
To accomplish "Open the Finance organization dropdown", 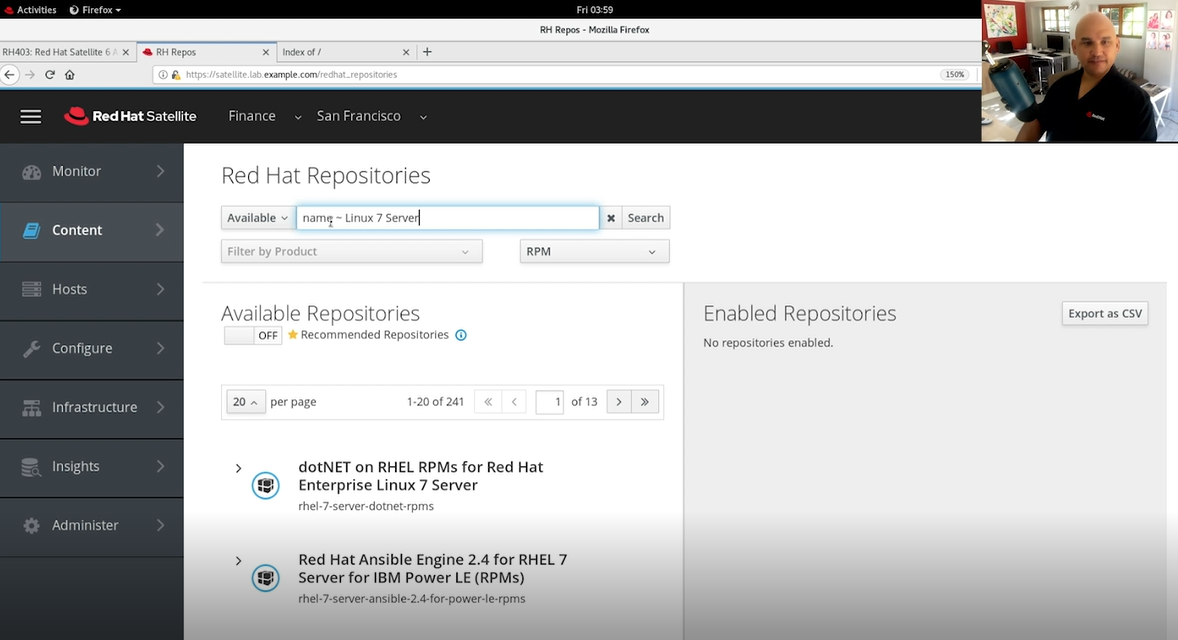I will pyautogui.click(x=264, y=116).
